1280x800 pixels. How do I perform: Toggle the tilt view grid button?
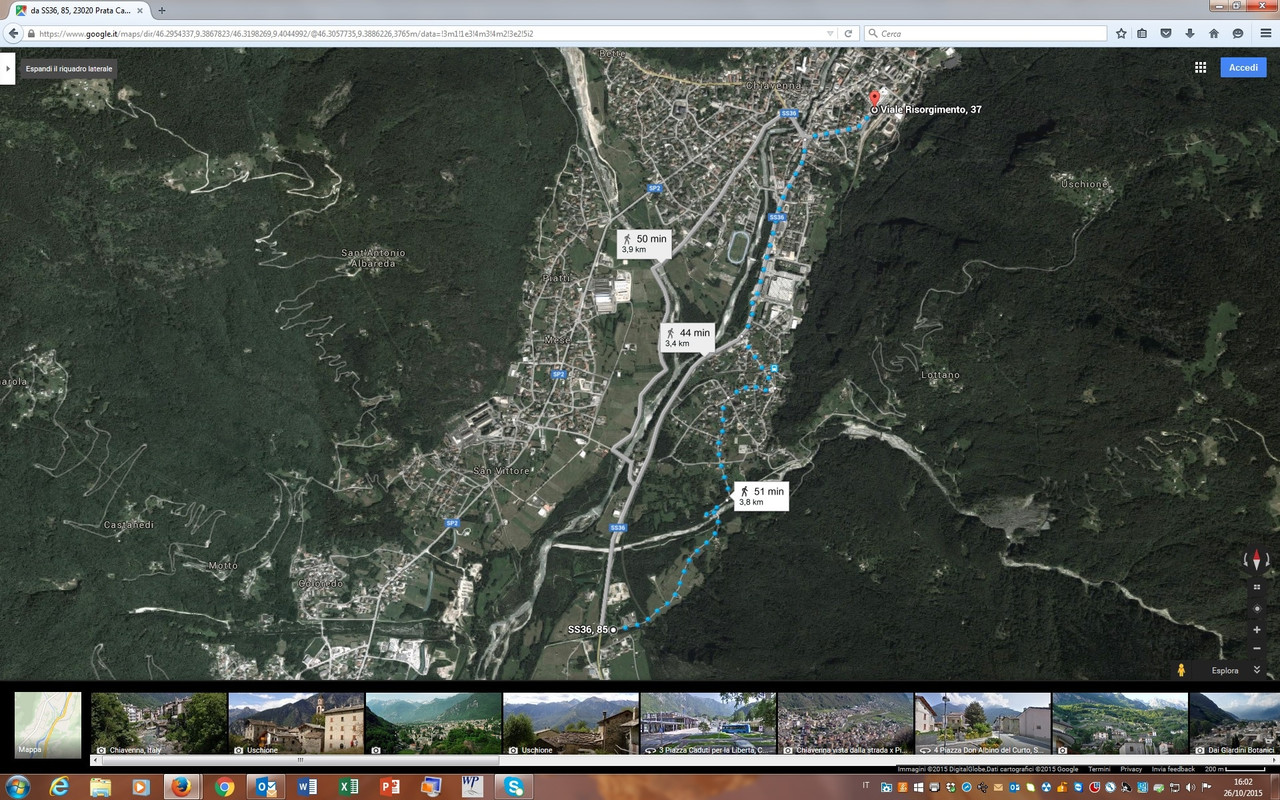(1257, 587)
